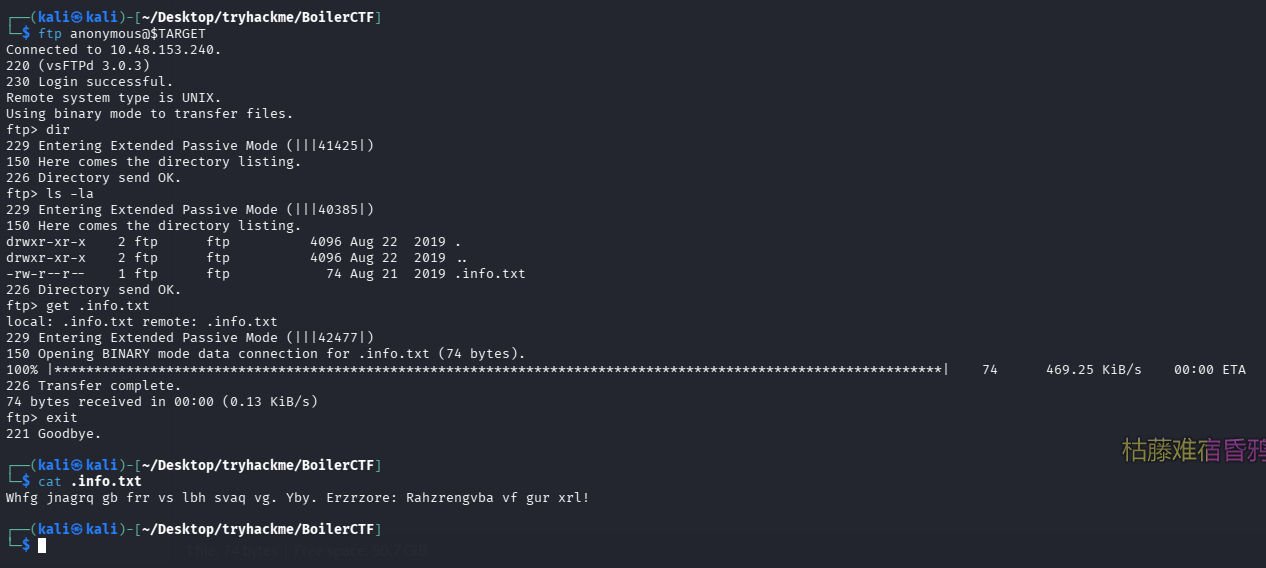Screen dimensions: 1266x568
Task: Click the "221 Goodbye." message
Action: 53,433
